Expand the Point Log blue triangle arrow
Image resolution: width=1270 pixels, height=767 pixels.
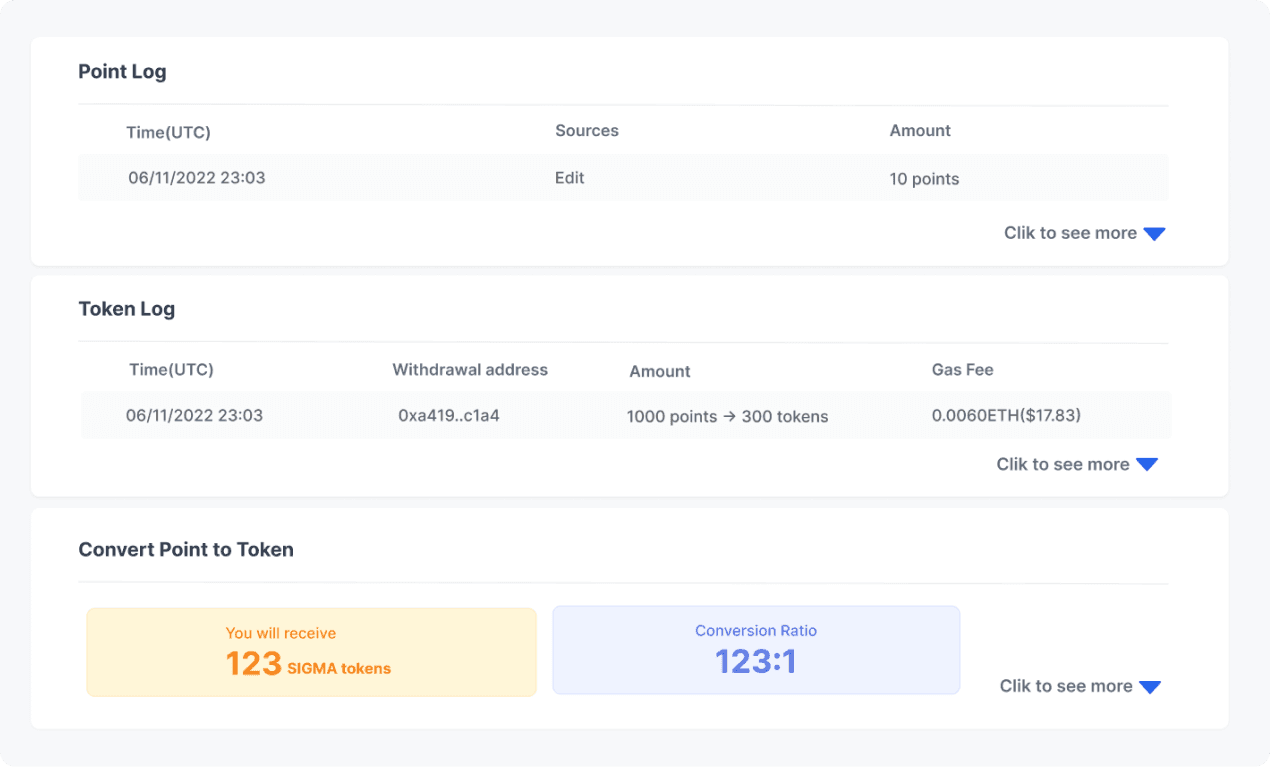click(x=1155, y=232)
